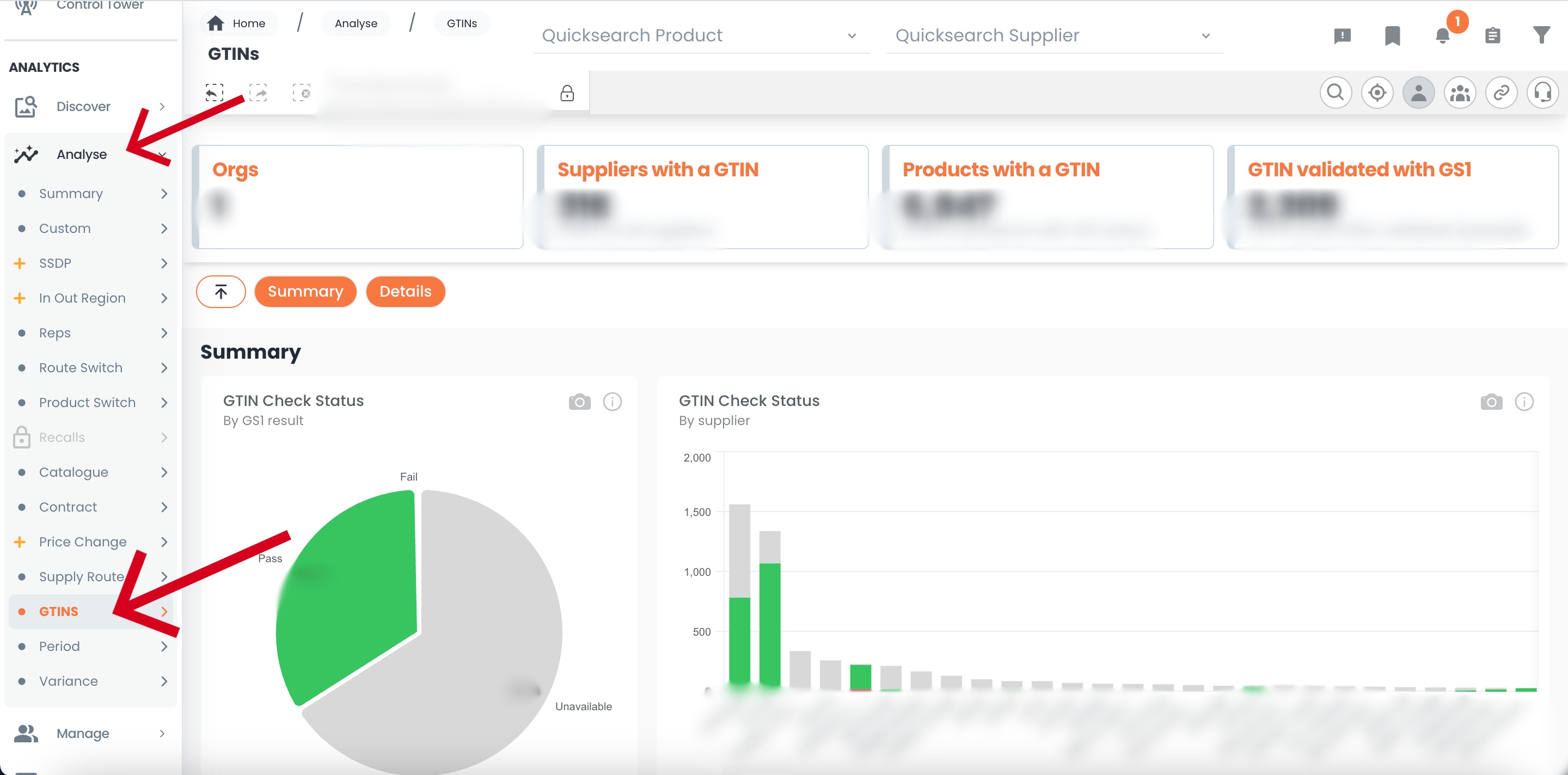Click the GTIN validated with GS1 card
This screenshot has width=1568, height=775.
1393,197
